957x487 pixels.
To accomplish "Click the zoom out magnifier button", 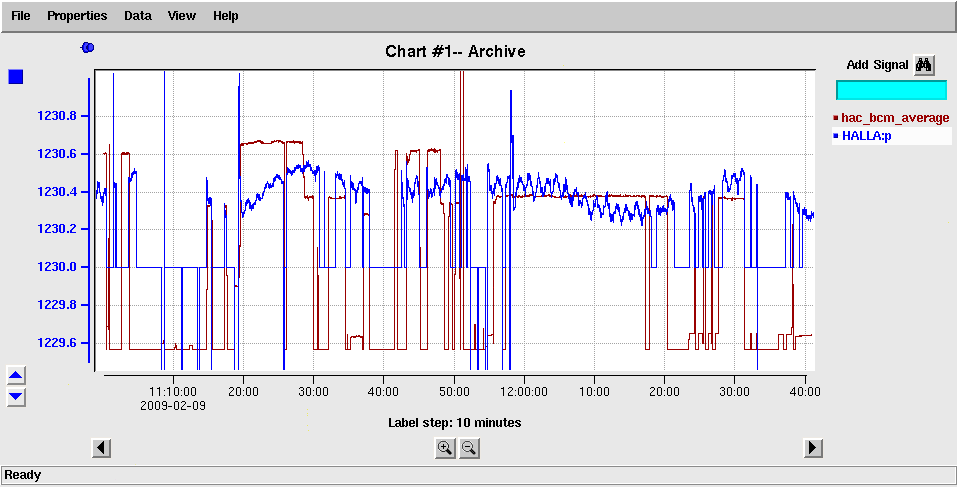I will pos(469,448).
